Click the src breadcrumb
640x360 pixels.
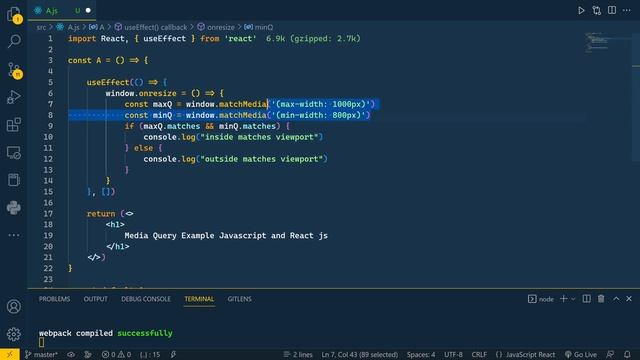pos(41,27)
